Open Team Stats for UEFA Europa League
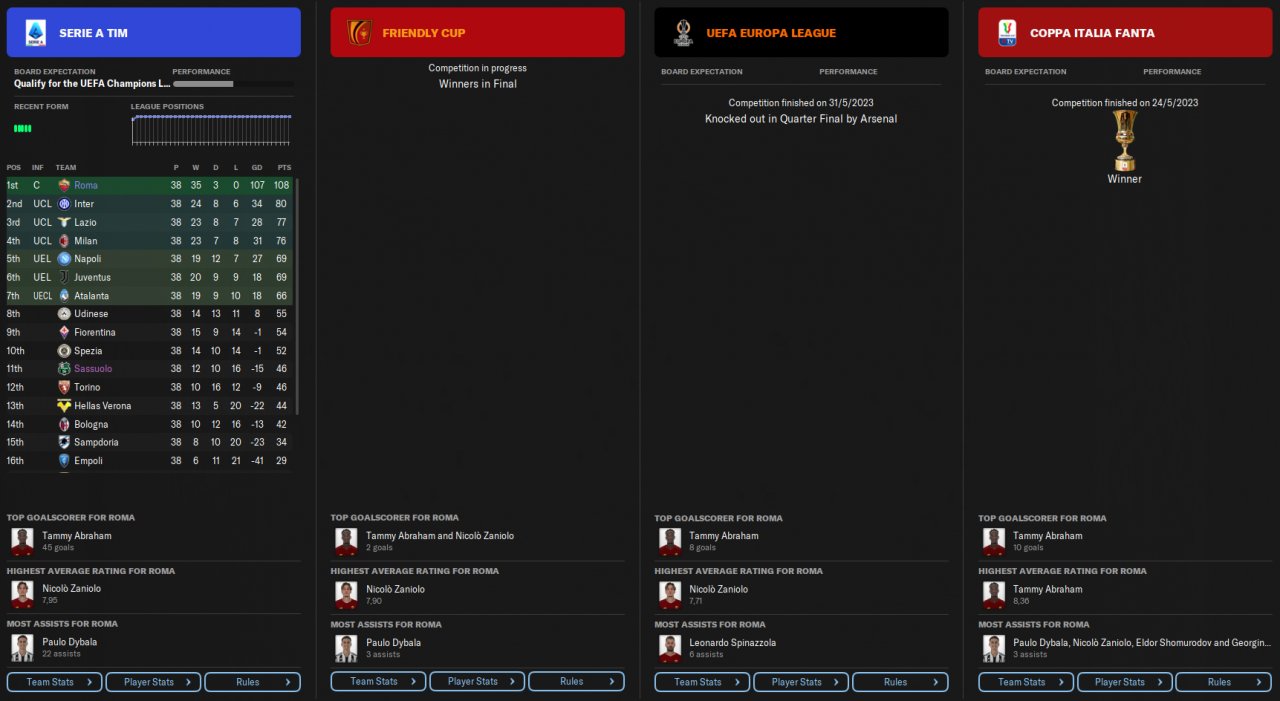The image size is (1280, 701). [x=702, y=682]
